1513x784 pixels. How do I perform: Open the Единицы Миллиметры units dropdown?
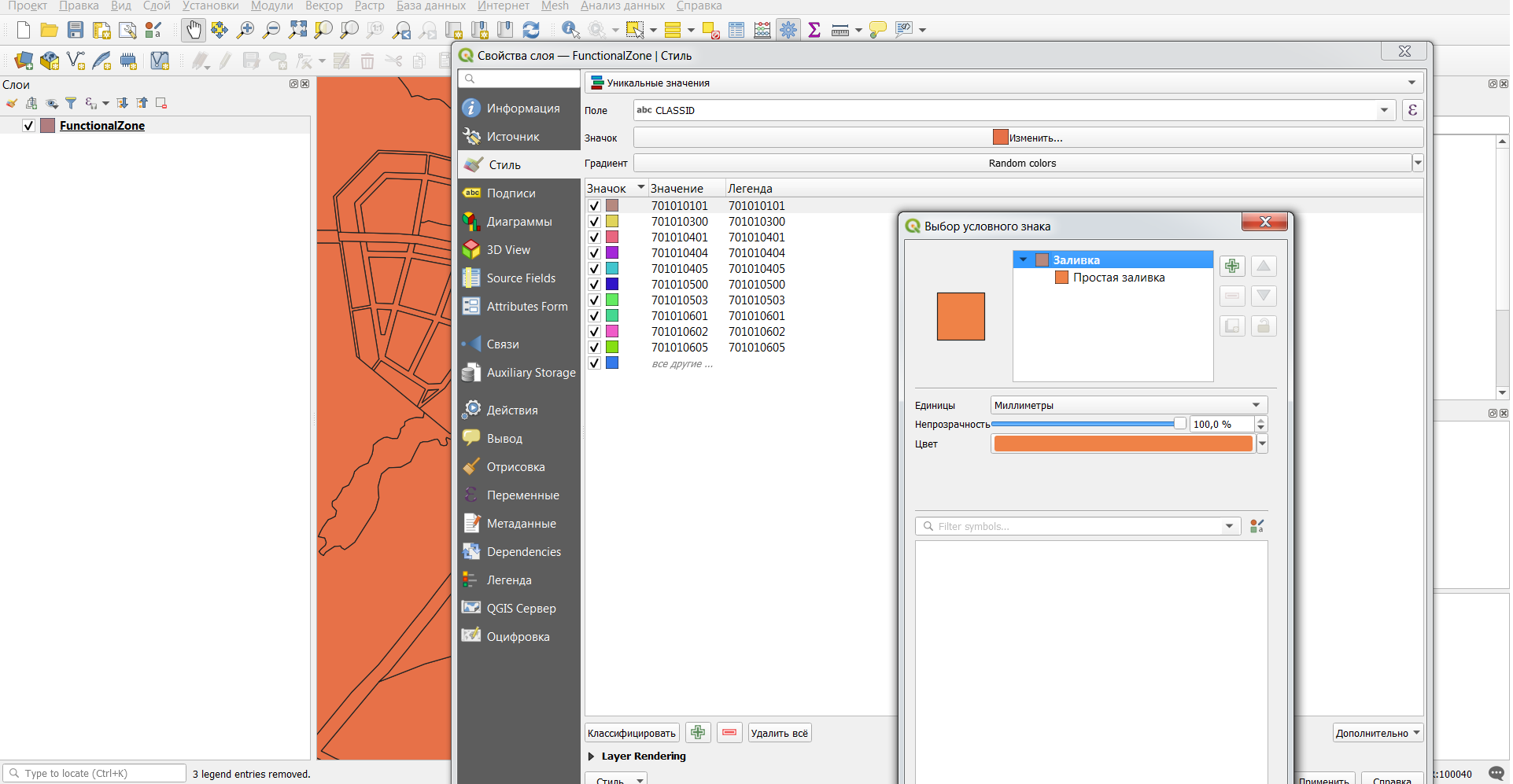1128,406
